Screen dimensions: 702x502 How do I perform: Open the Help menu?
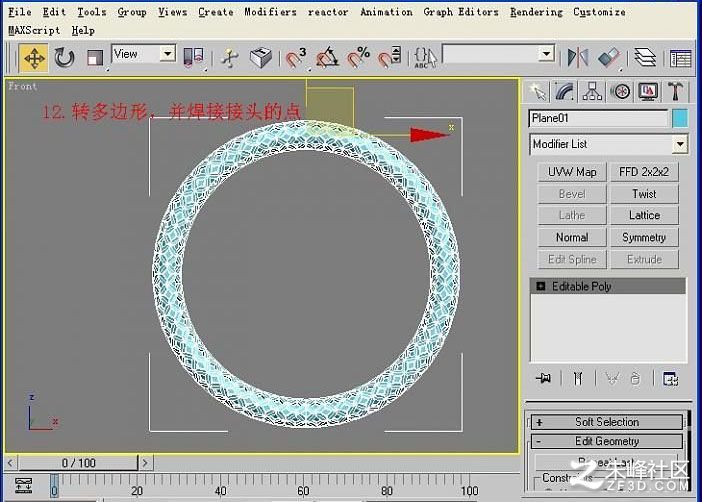click(83, 30)
